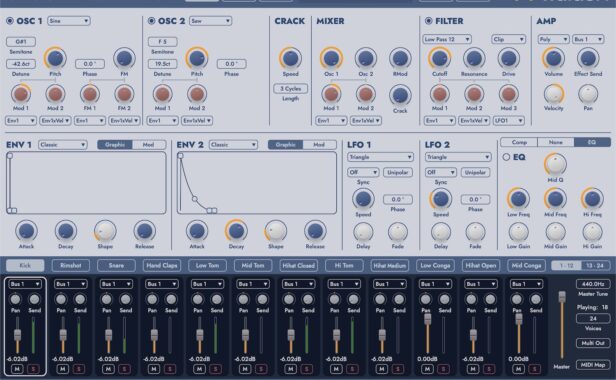Click the Amp Pan knob
The image size is (616, 380).
(588, 94)
